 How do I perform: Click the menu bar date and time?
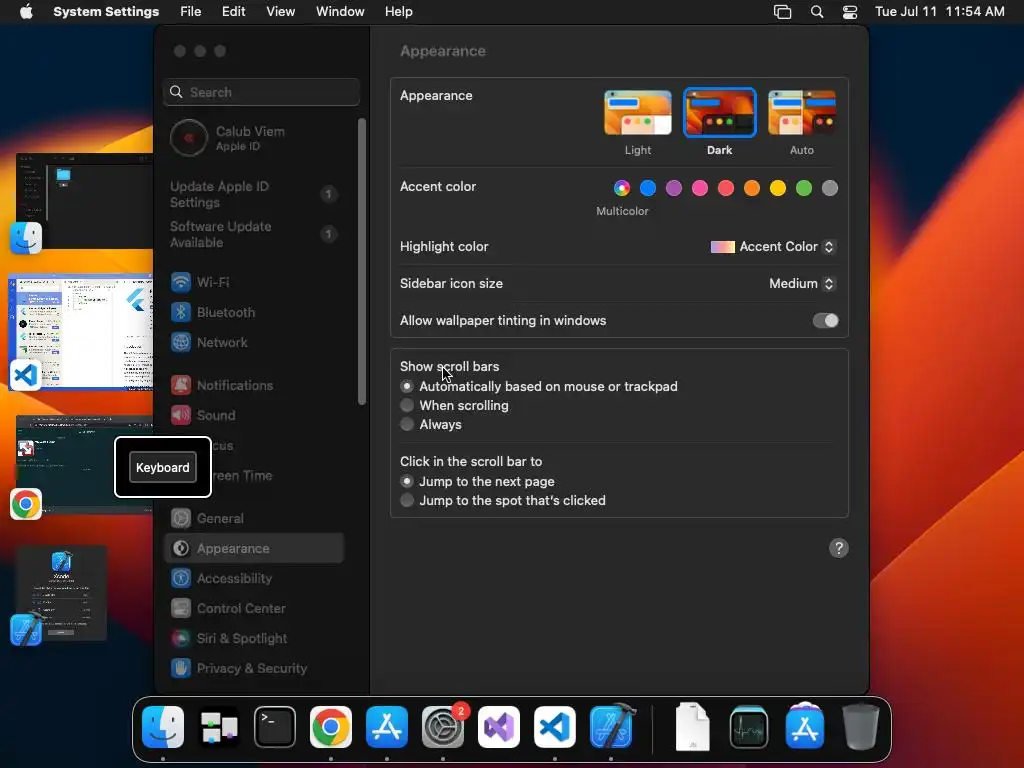[x=940, y=12]
